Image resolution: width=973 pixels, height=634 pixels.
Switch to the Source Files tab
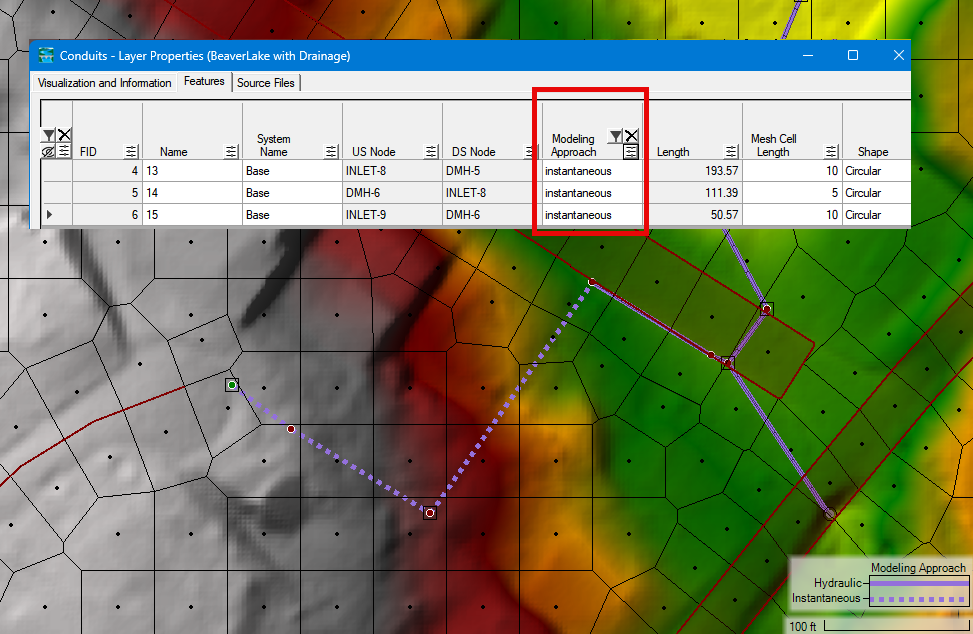coord(265,83)
